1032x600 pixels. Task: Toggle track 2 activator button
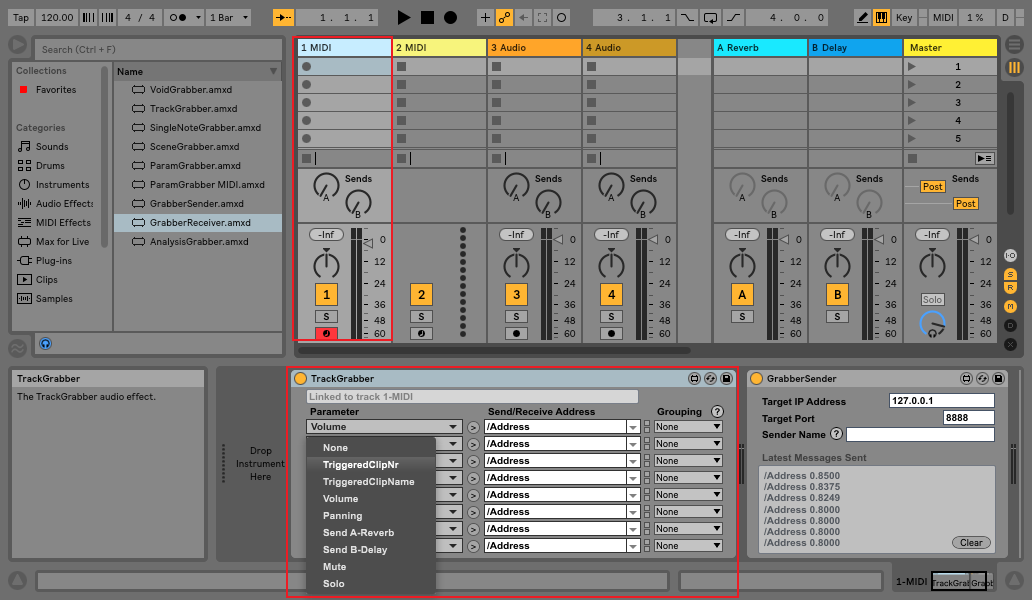point(421,295)
